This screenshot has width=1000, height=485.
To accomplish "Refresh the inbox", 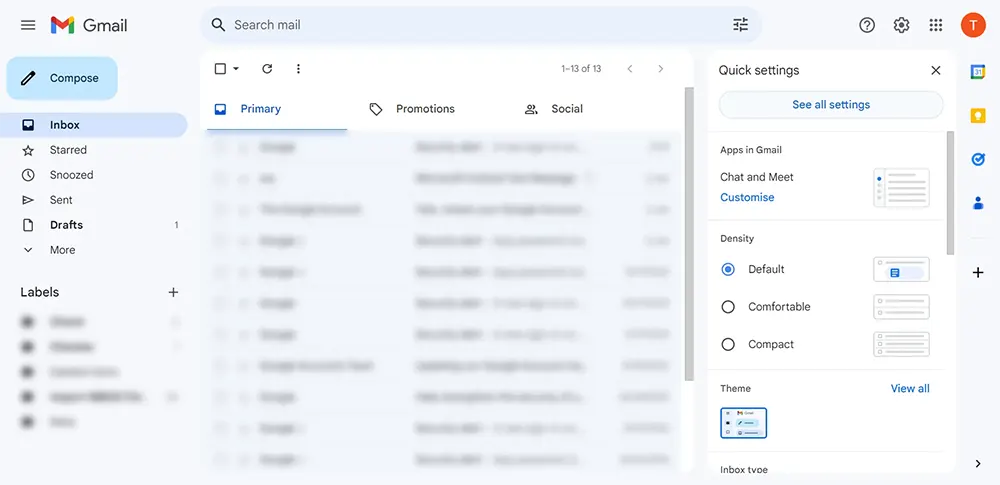I will [267, 68].
